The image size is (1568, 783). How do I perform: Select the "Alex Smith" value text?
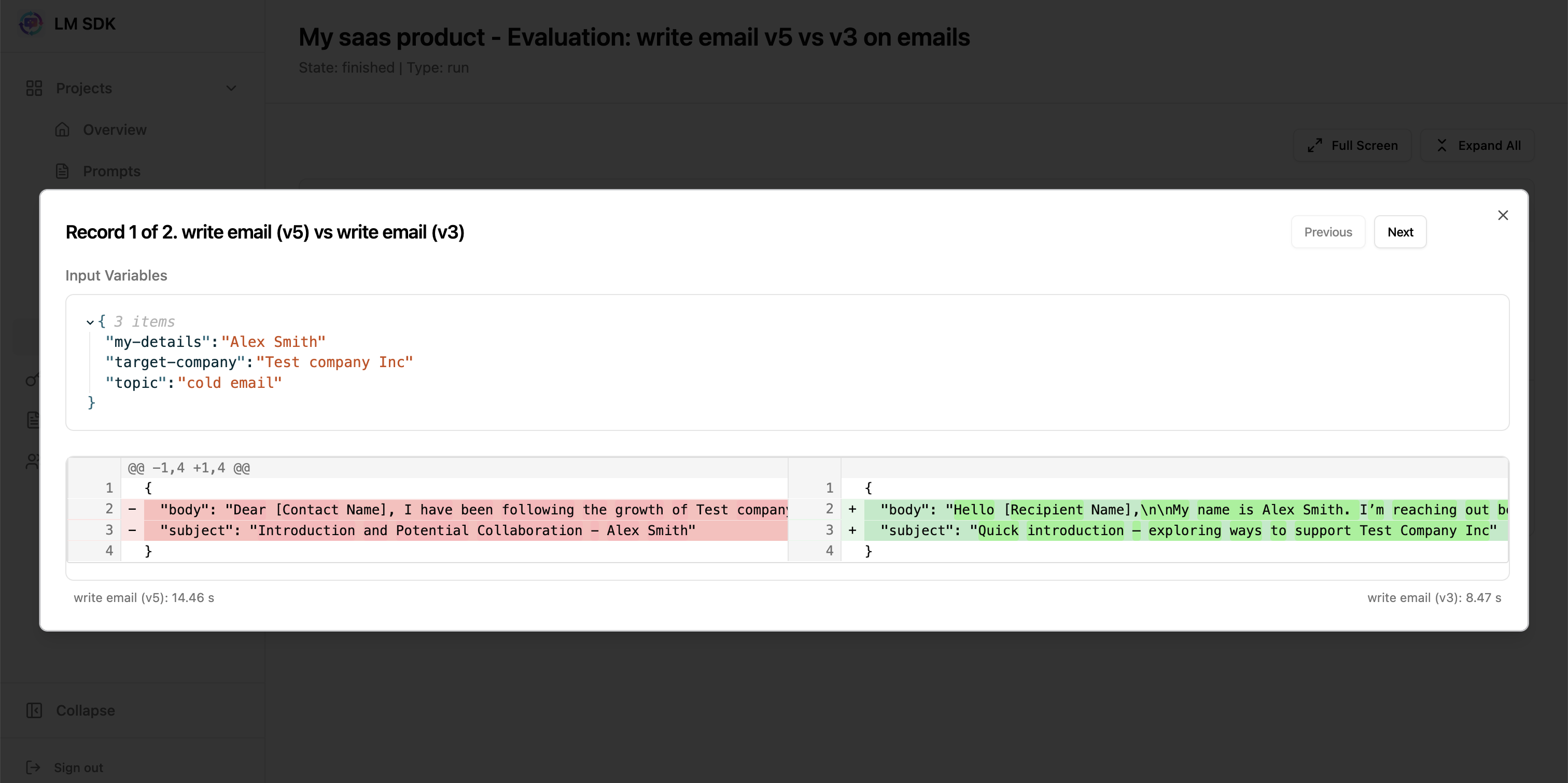[x=273, y=342]
